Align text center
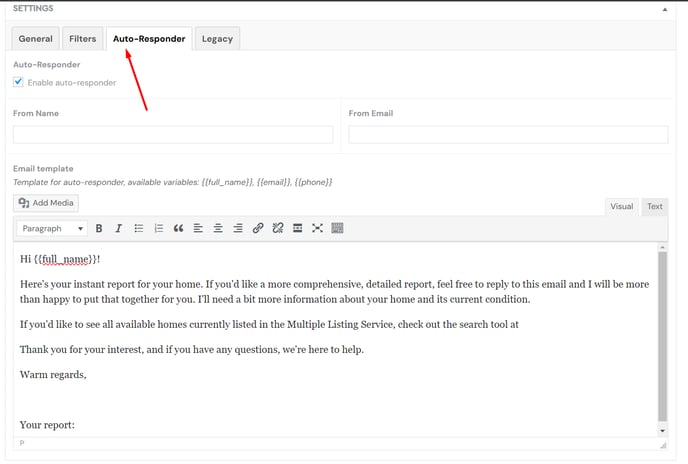The image size is (688, 464). coord(218,228)
